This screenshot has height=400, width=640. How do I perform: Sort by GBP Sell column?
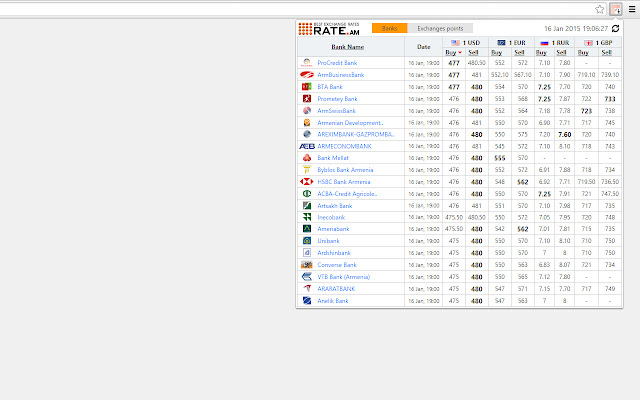[607, 52]
